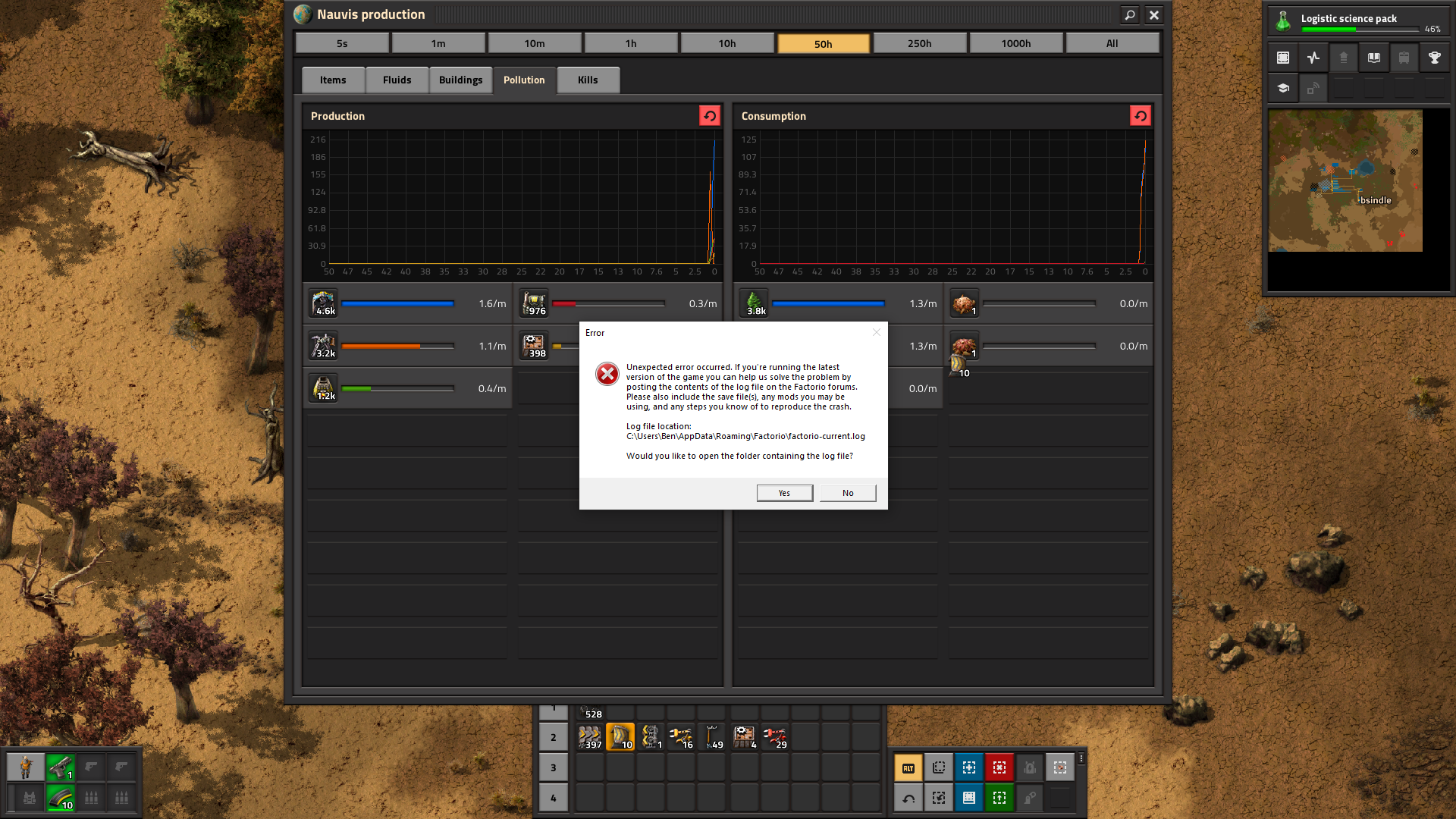
Task: Select quickbar row 2 button
Action: (554, 737)
